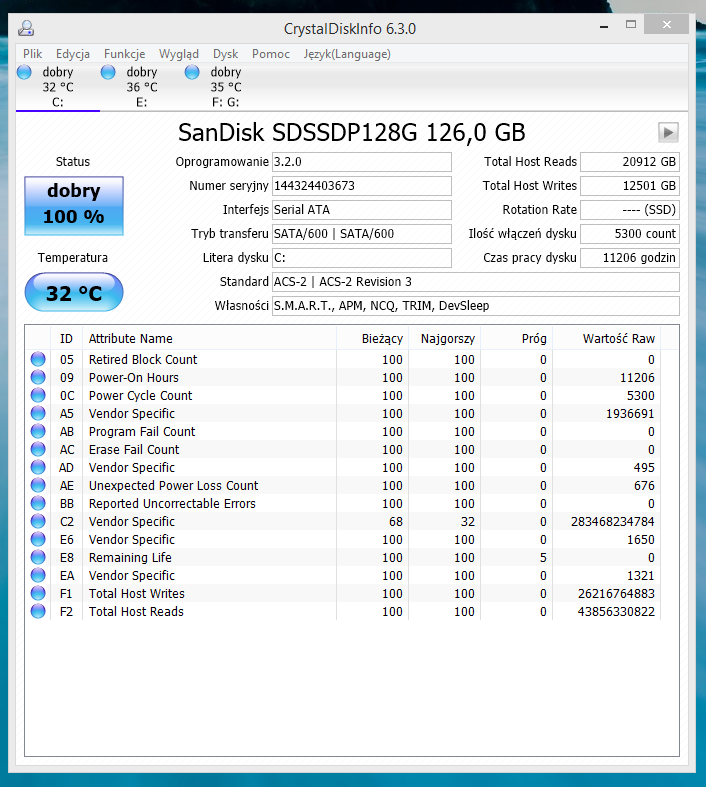Minimize the CrystalDiskInfo window

point(604,25)
